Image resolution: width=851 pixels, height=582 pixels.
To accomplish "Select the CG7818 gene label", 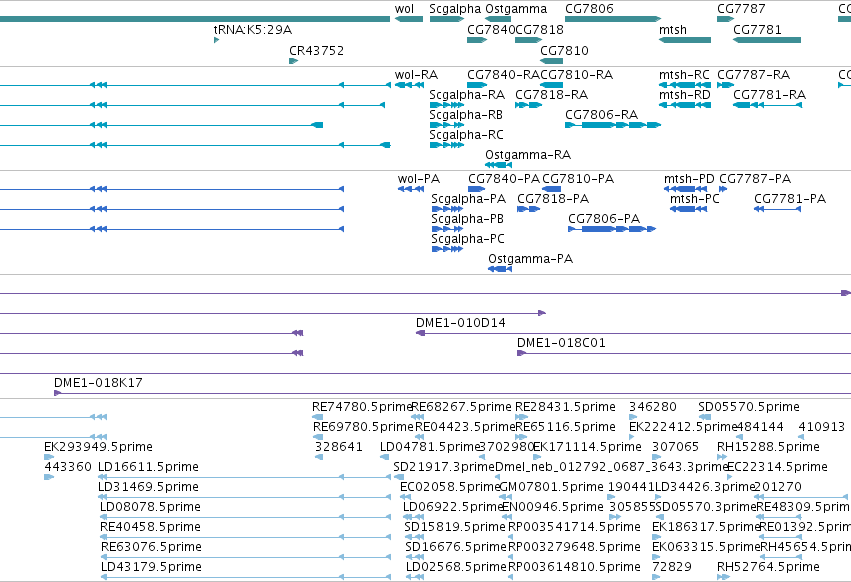I will (539, 30).
